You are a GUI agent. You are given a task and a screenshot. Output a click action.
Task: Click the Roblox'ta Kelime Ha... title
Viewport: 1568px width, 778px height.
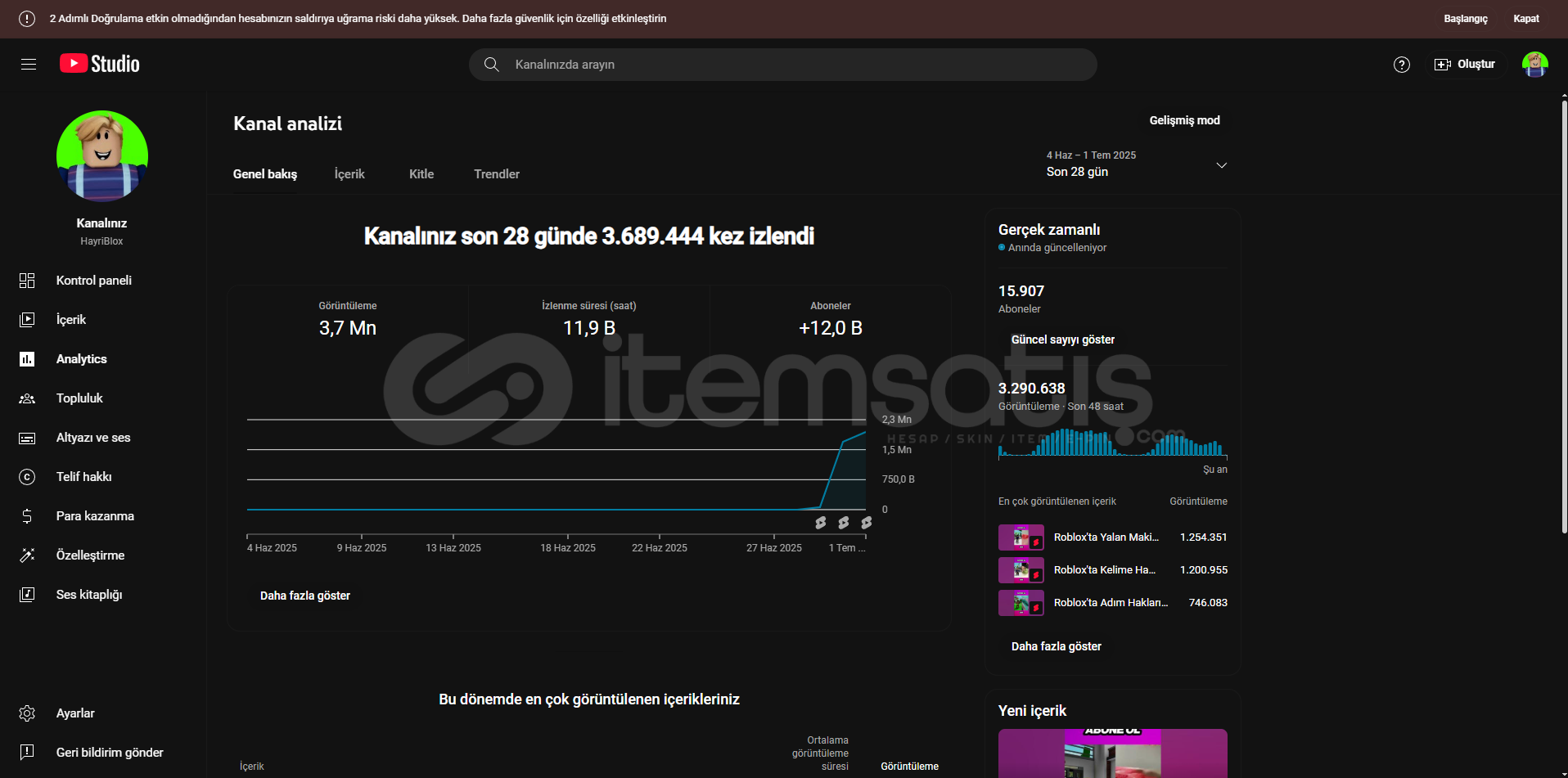(1105, 570)
